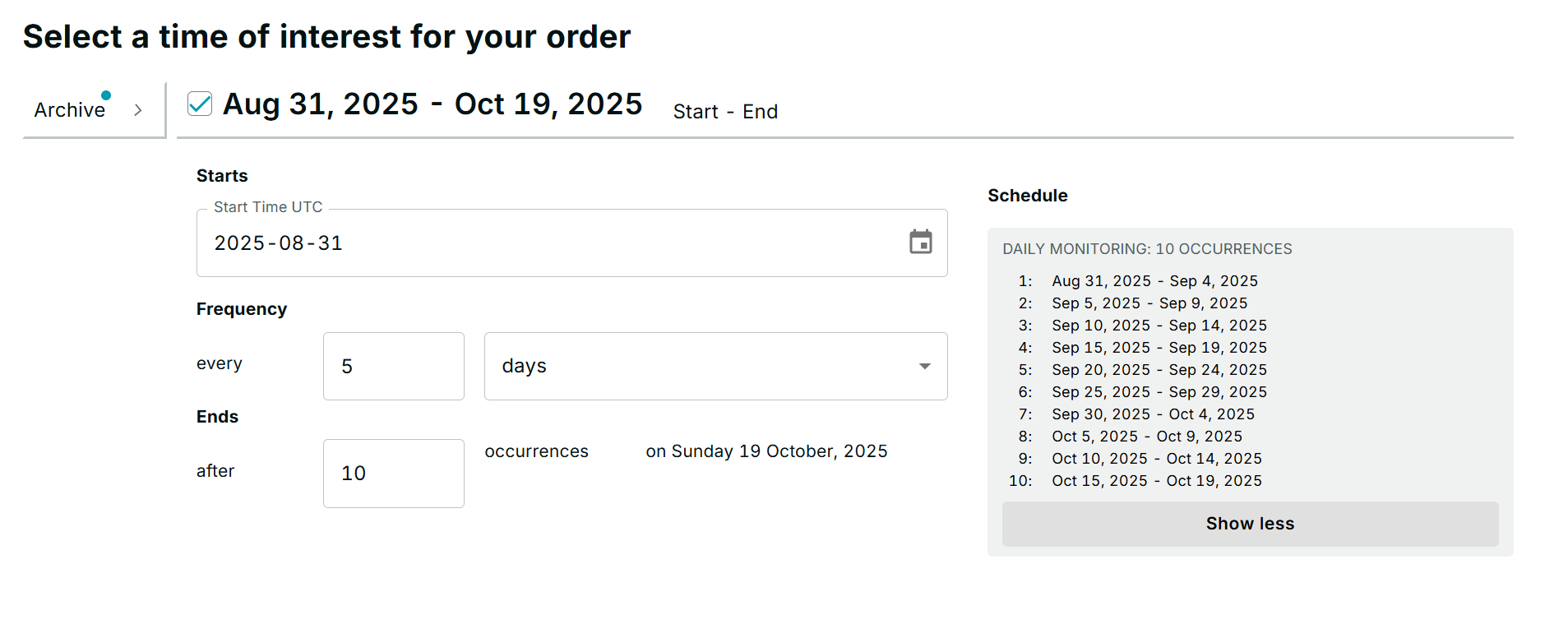Click occurrence 7 Sep 30 - Oct 4
The height and width of the screenshot is (624, 1568).
(x=1153, y=414)
